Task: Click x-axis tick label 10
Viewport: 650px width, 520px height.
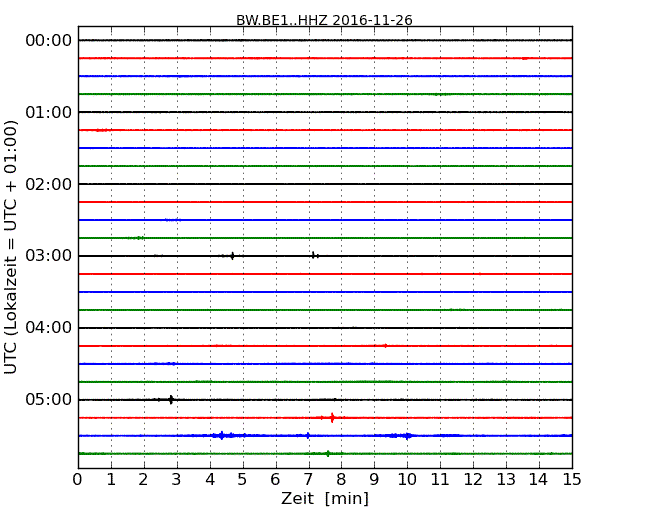Action: click(407, 480)
